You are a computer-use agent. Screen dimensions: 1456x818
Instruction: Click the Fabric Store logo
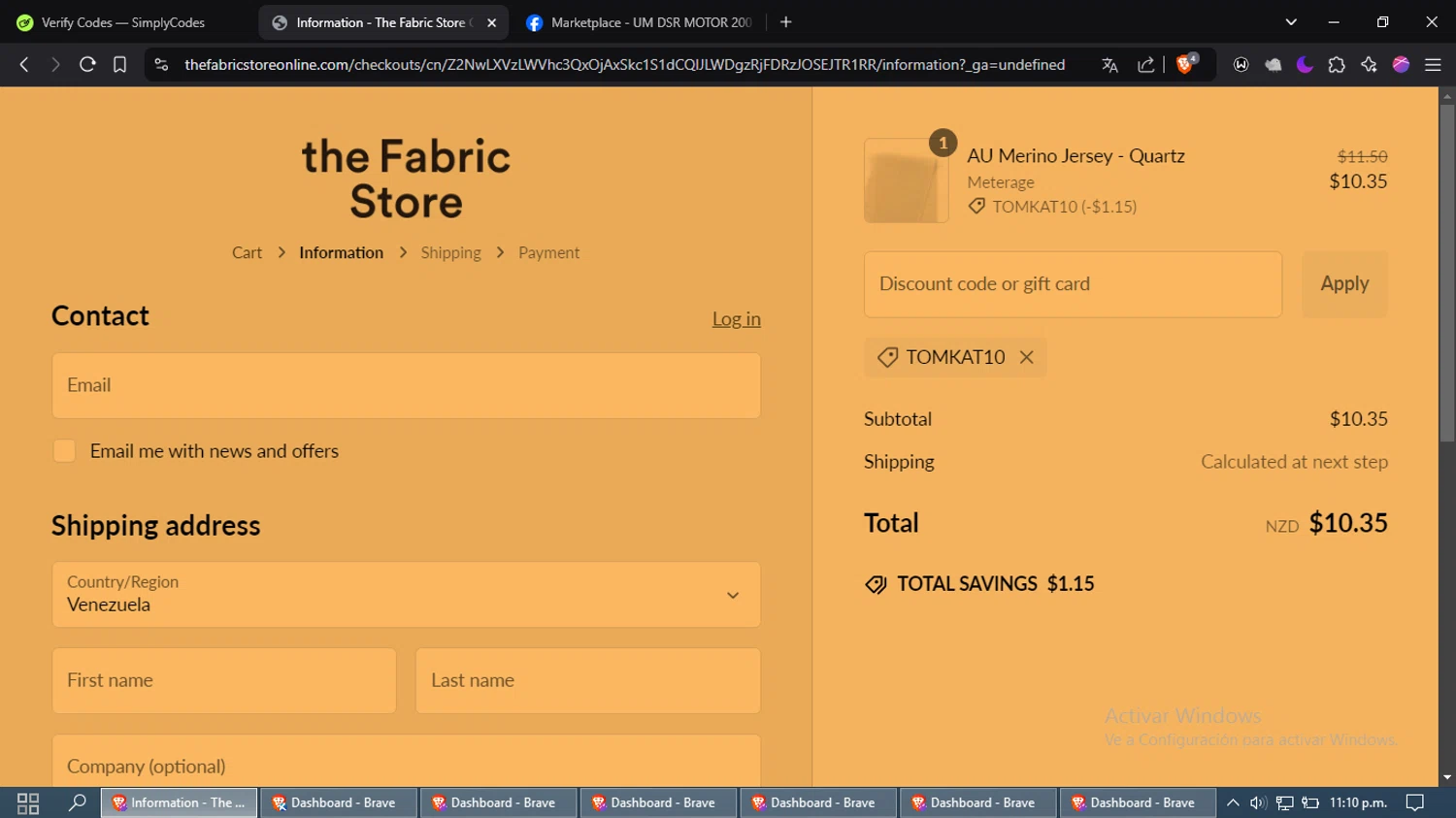coord(406,179)
